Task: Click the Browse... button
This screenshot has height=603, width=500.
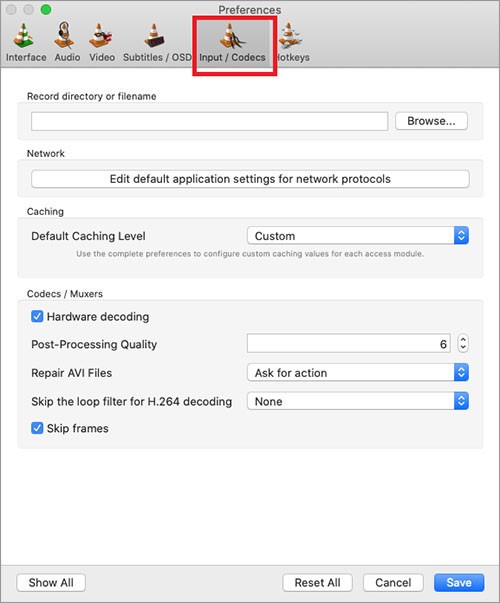Action: click(431, 121)
